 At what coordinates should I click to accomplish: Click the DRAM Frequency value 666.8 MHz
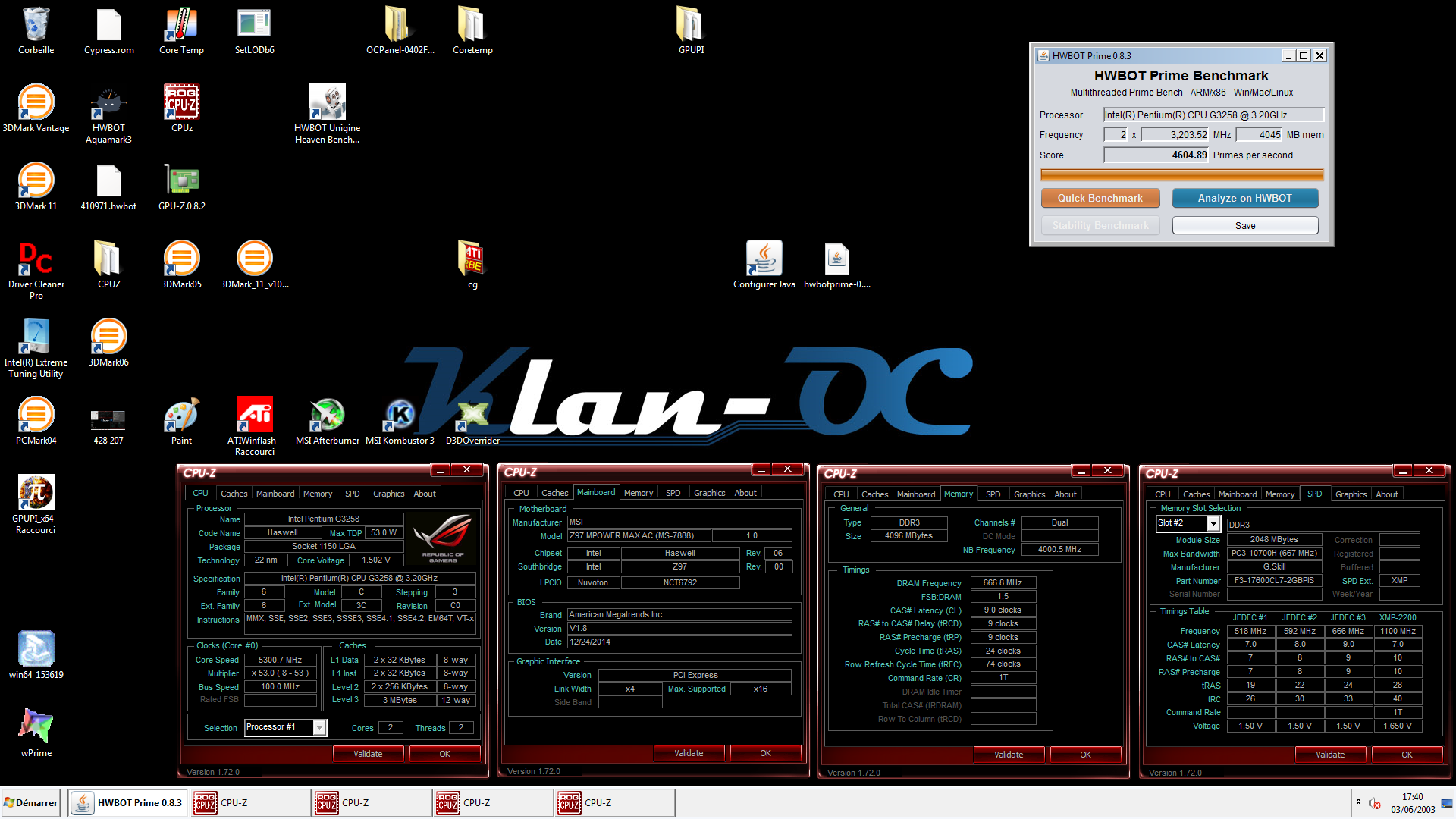1003,582
